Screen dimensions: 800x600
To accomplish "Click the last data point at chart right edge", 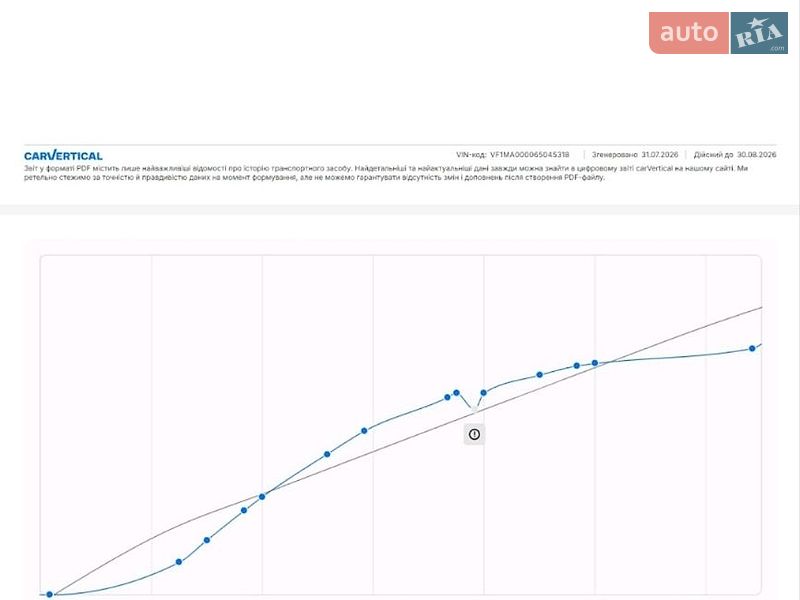I will [752, 348].
